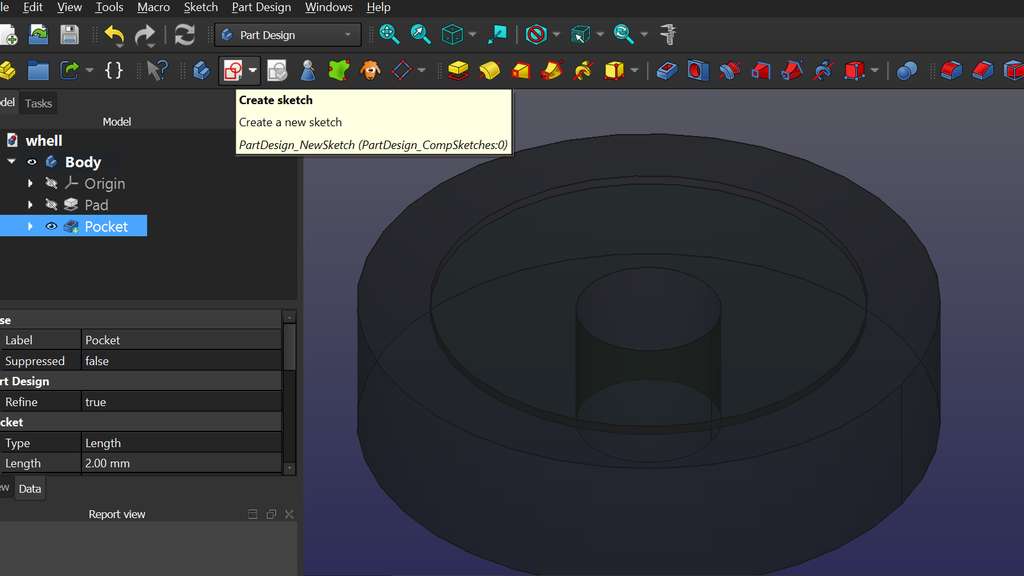Switch to the Tasks tab

click(x=39, y=103)
